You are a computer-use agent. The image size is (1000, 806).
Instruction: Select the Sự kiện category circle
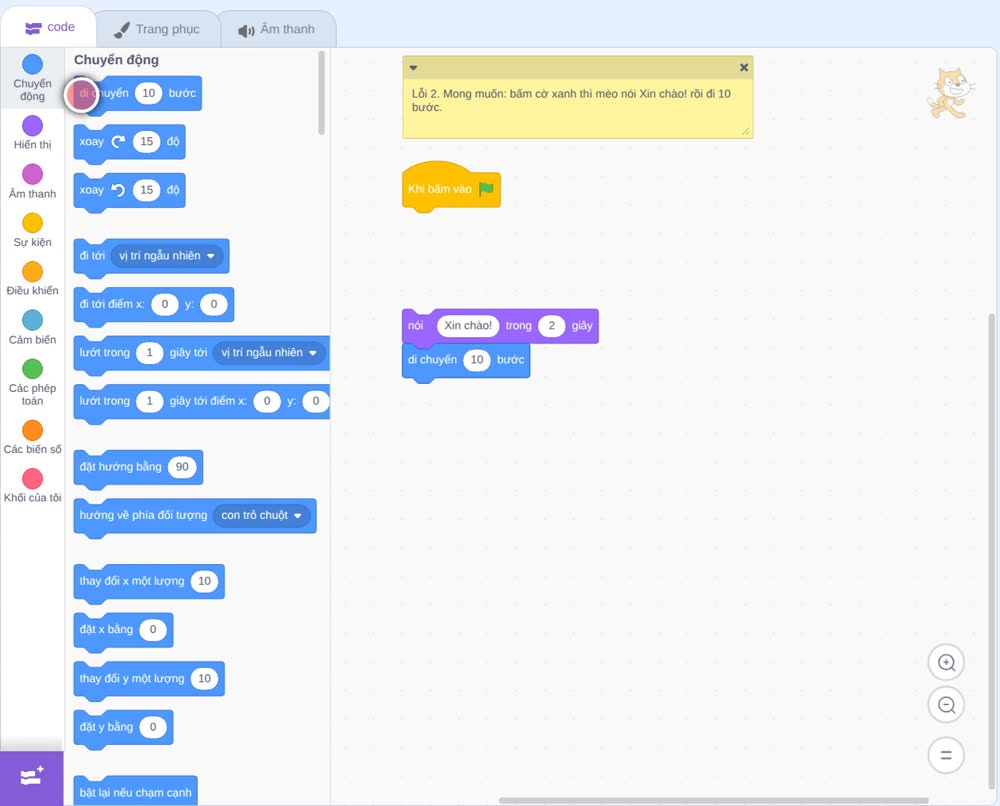click(33, 223)
